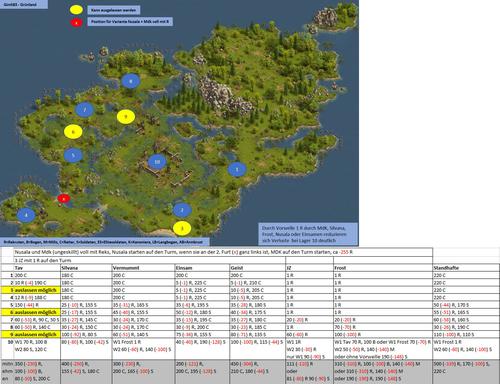Click the 'Durch Vorwelle 1 R' note box
The height and width of the screenshot is (384, 500).
pos(308,234)
